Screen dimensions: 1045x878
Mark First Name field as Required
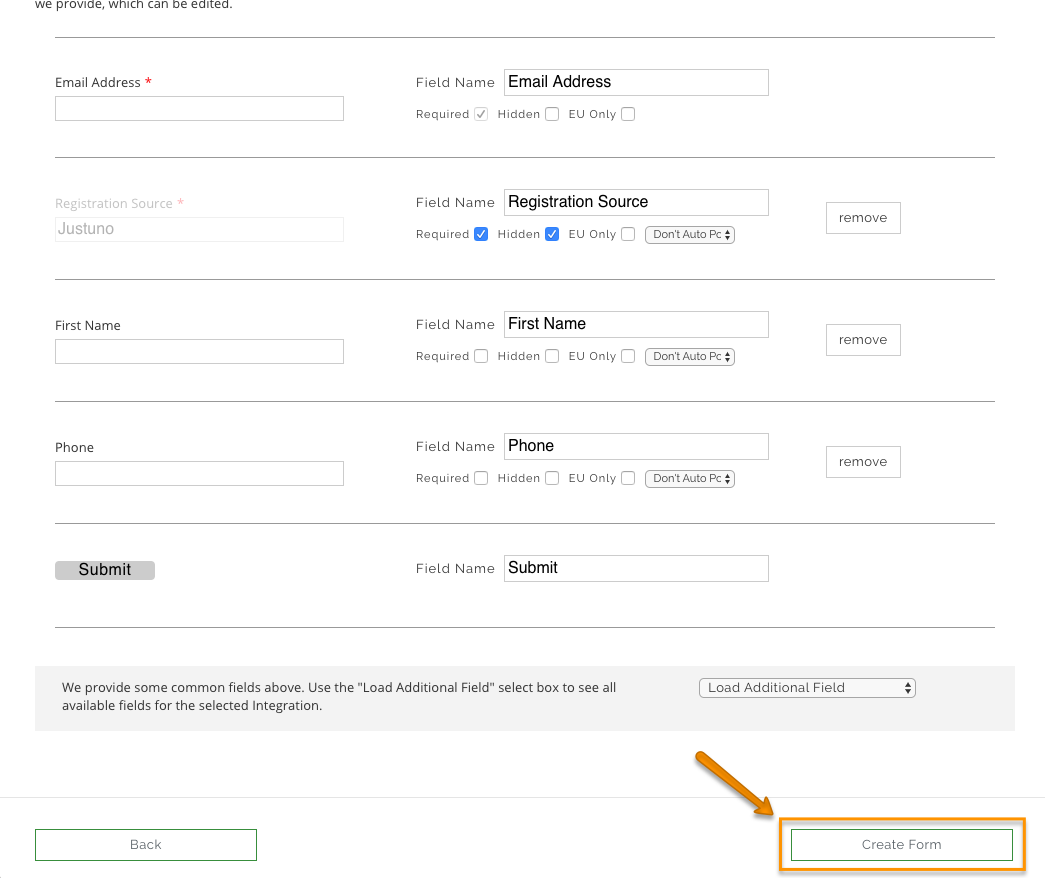point(481,356)
